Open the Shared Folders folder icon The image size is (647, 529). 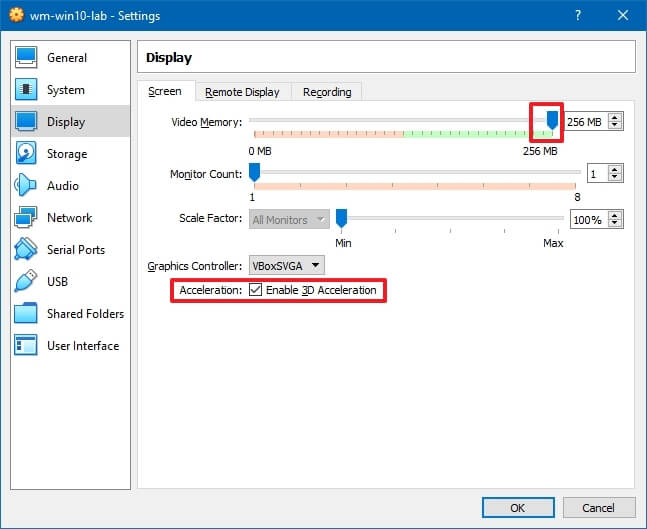point(26,313)
